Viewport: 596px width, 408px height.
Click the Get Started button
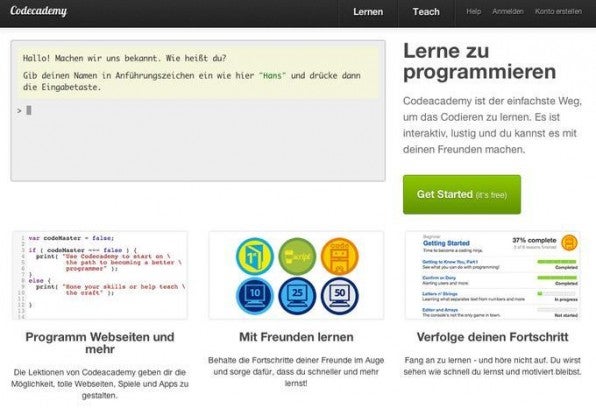coord(462,194)
